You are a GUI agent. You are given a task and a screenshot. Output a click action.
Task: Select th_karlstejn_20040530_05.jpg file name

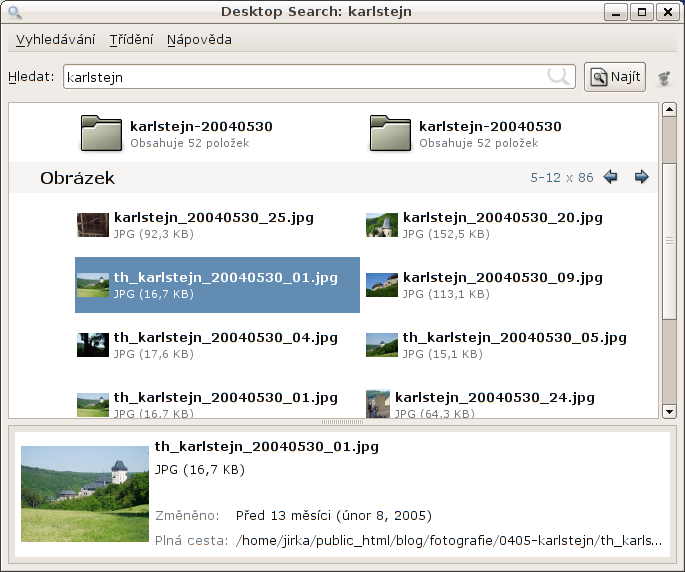[515, 337]
